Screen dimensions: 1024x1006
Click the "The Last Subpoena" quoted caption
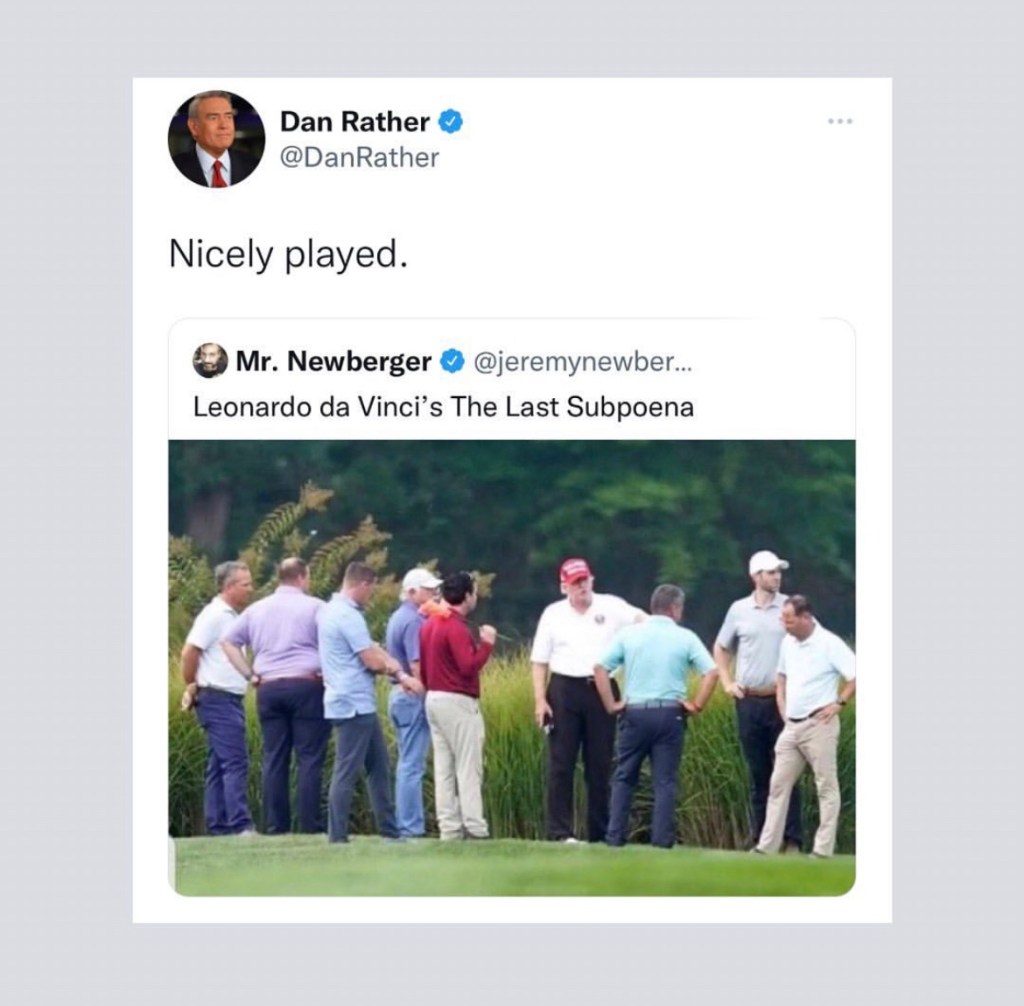(443, 407)
